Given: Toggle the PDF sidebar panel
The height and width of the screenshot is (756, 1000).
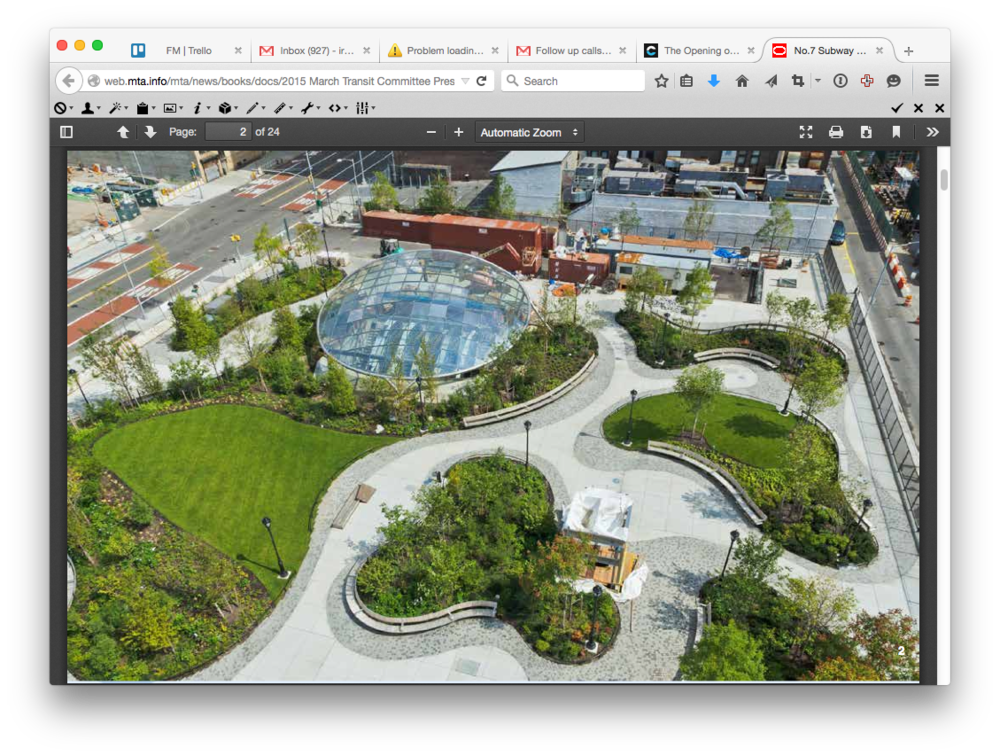Looking at the screenshot, I should [x=66, y=131].
